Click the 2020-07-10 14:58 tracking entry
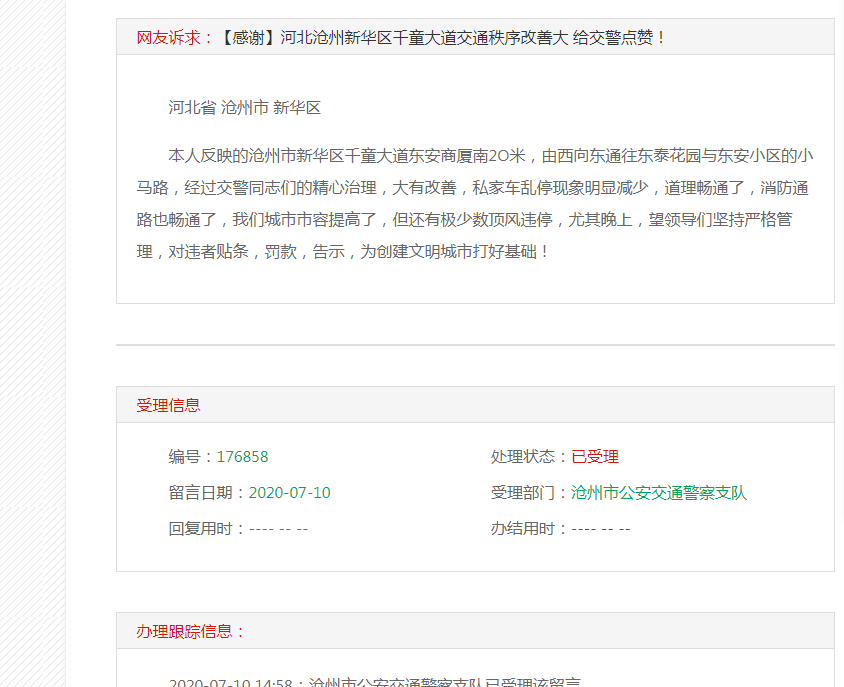This screenshot has height=687, width=844. (374, 681)
